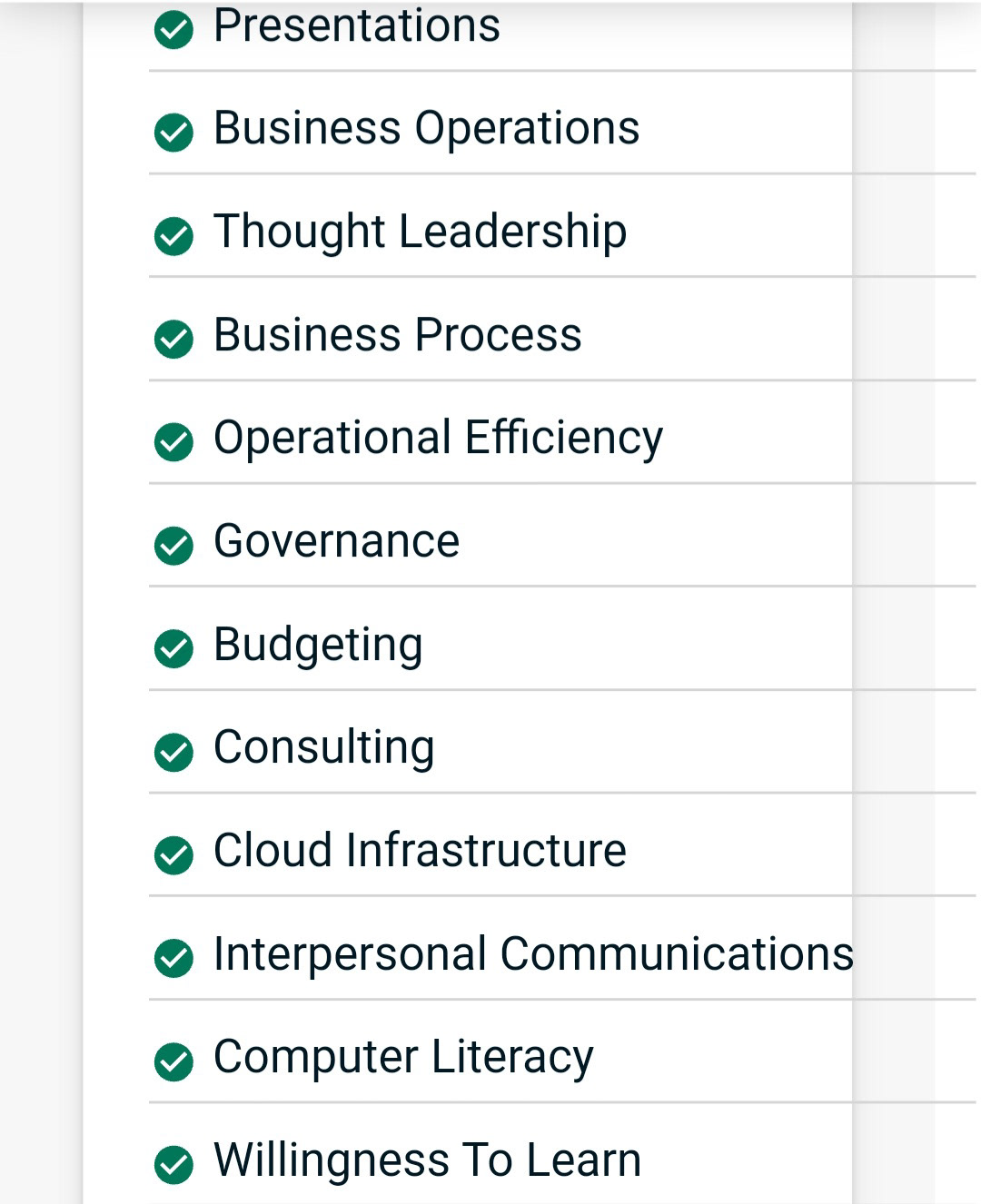Click the checkmark icon for Consulting
This screenshot has width=981, height=1204.
173,752
